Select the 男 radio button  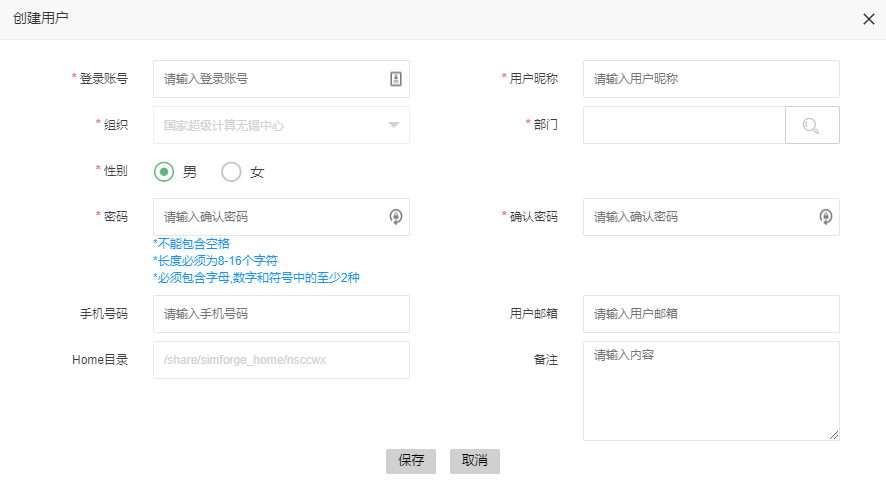(x=164, y=172)
